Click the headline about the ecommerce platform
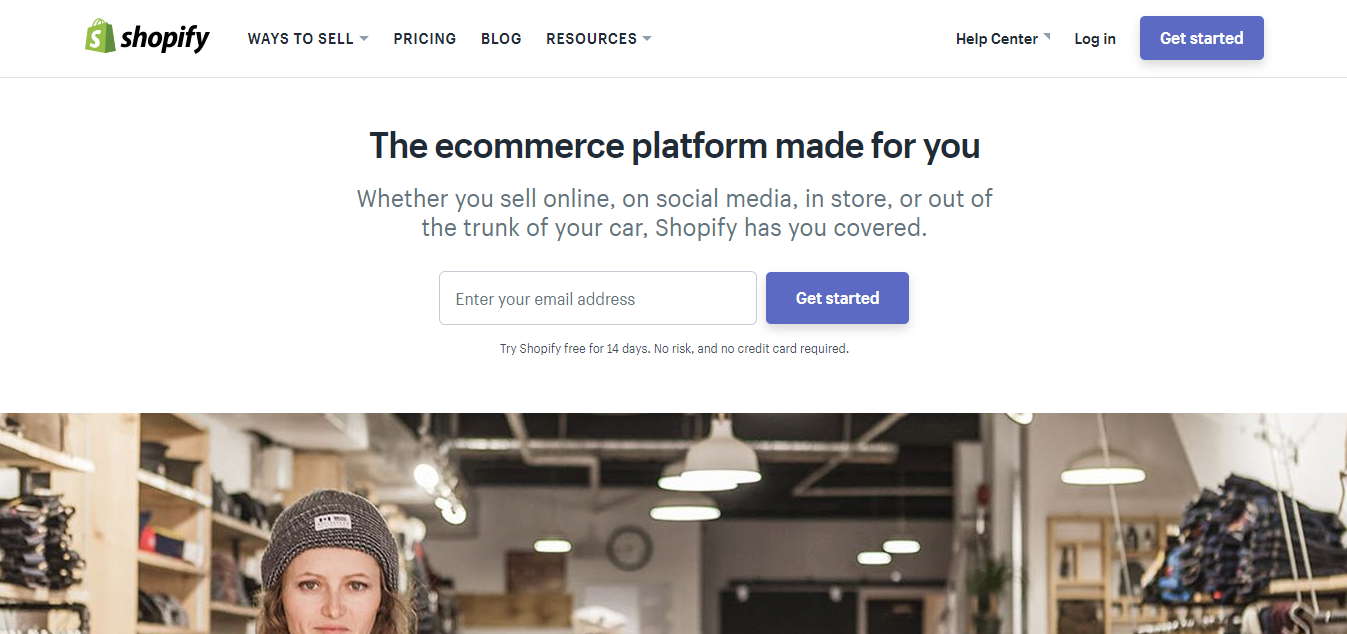The width and height of the screenshot is (1347, 634). click(x=673, y=145)
